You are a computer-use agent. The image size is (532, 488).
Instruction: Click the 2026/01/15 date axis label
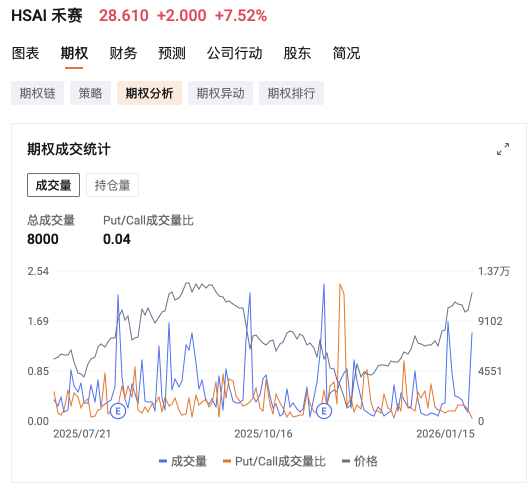(445, 434)
